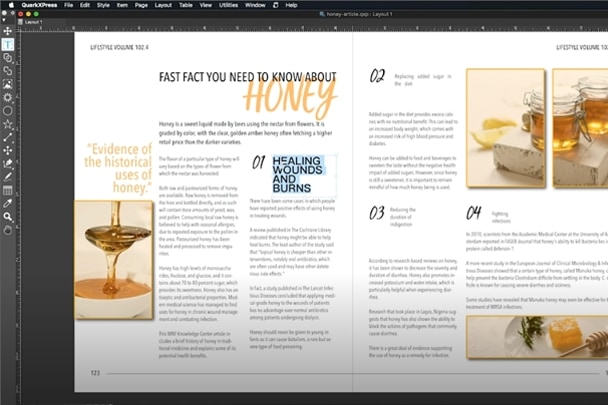Select the Oval Box tool
Viewport: 608px width, 405px height.
pos(7,111)
